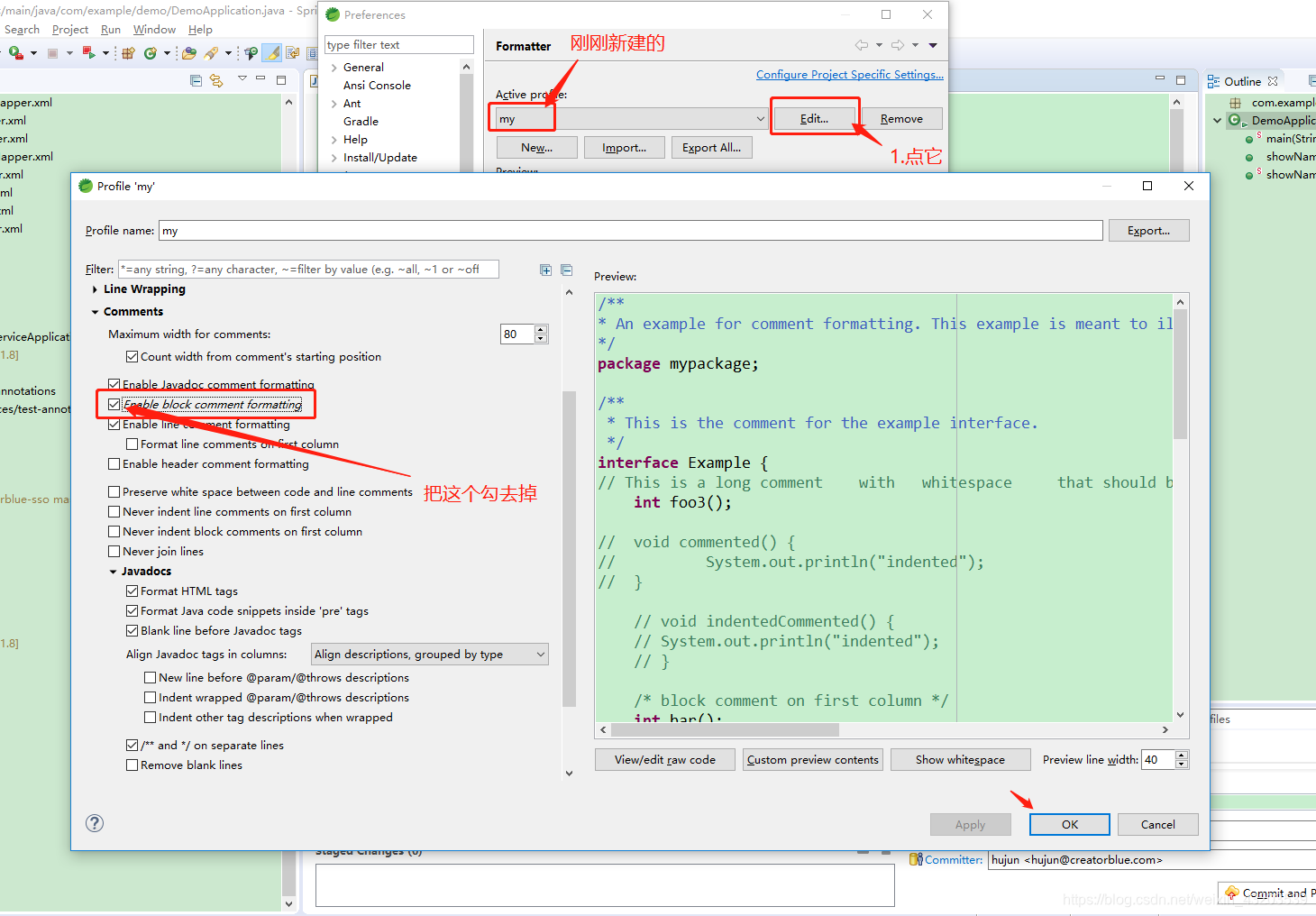Collapse the Javadocs subsection
The image size is (1316, 916).
113,572
